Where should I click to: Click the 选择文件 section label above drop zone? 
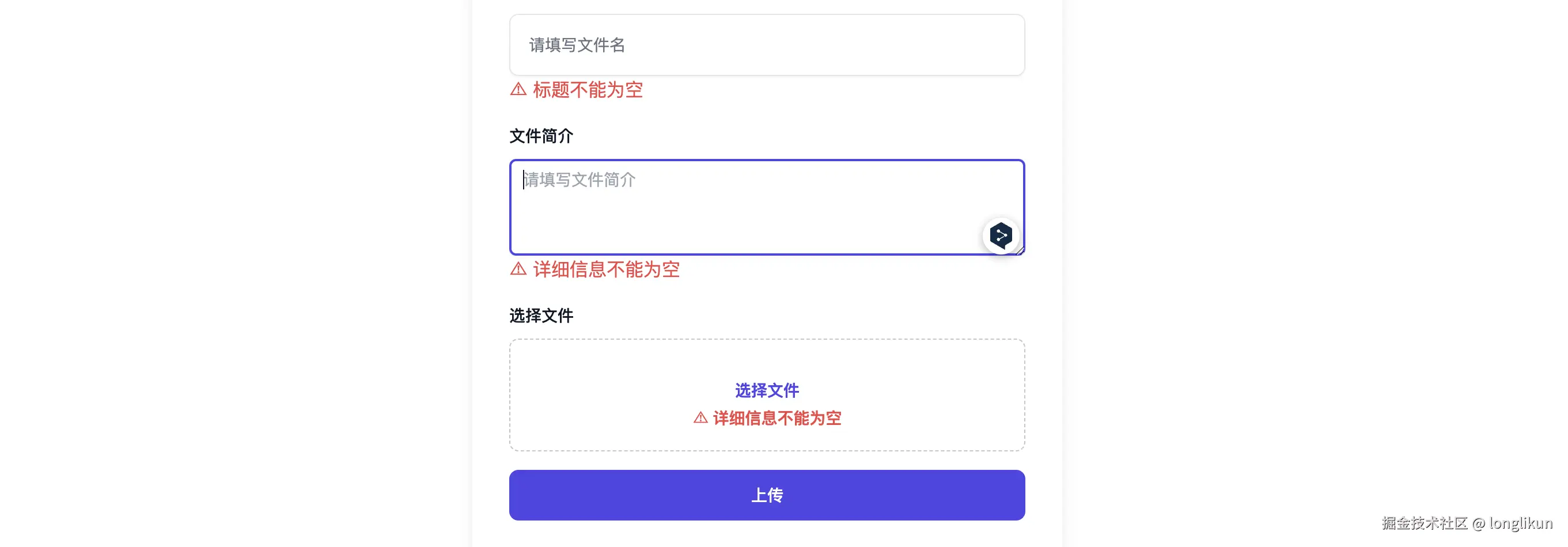point(540,316)
